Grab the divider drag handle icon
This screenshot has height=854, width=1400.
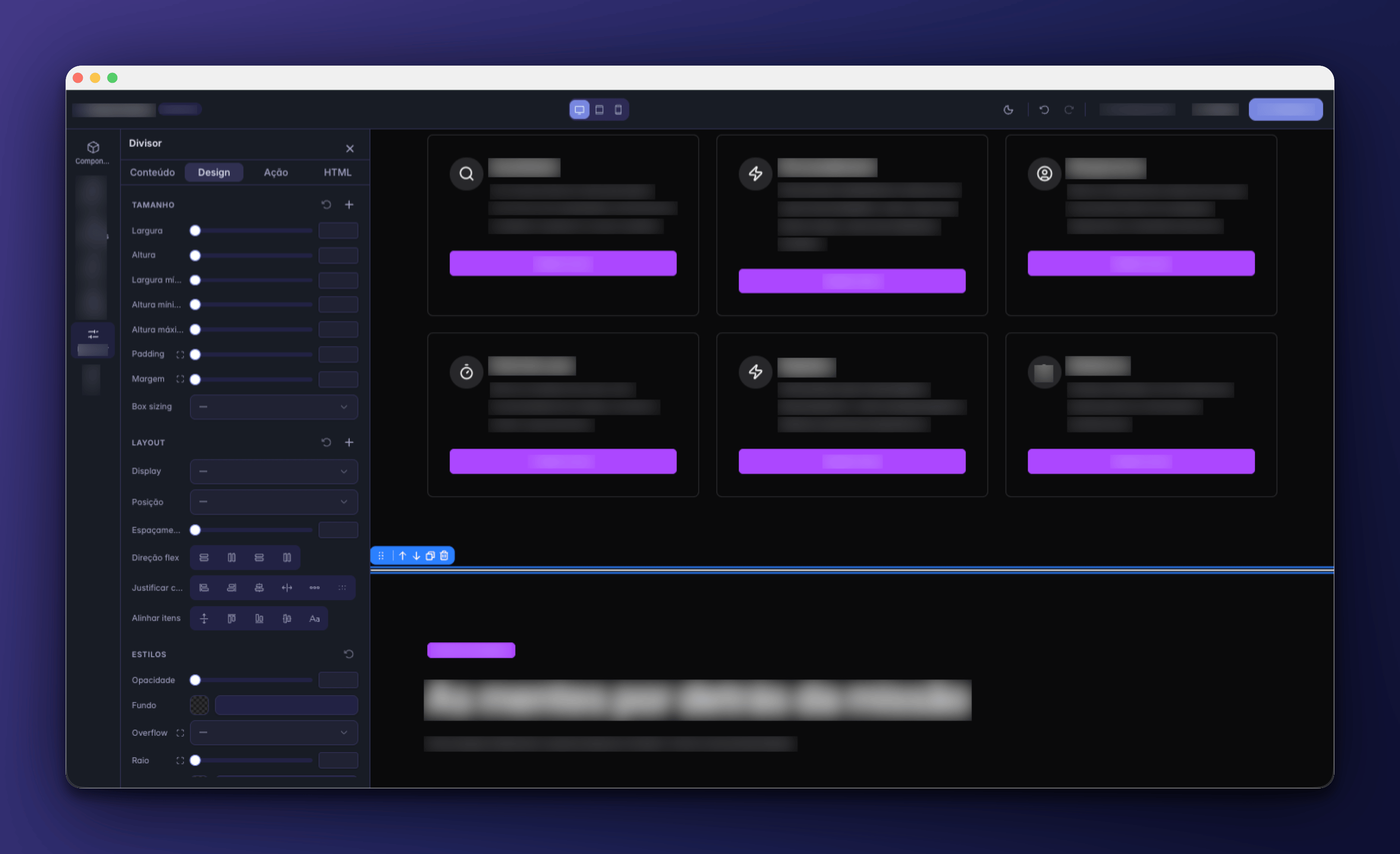(x=381, y=556)
